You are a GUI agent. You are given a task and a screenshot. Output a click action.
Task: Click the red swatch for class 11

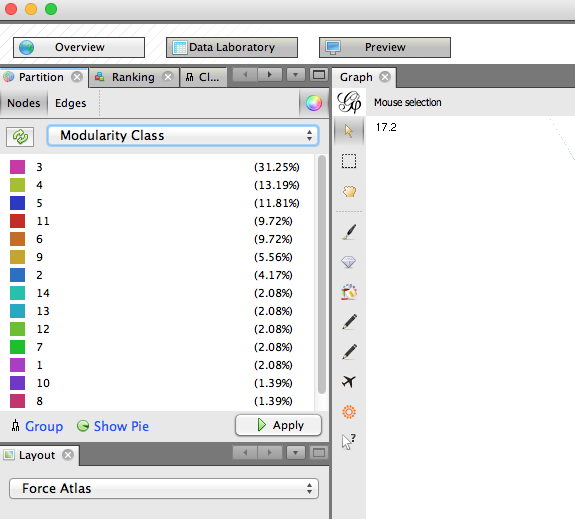point(17,221)
